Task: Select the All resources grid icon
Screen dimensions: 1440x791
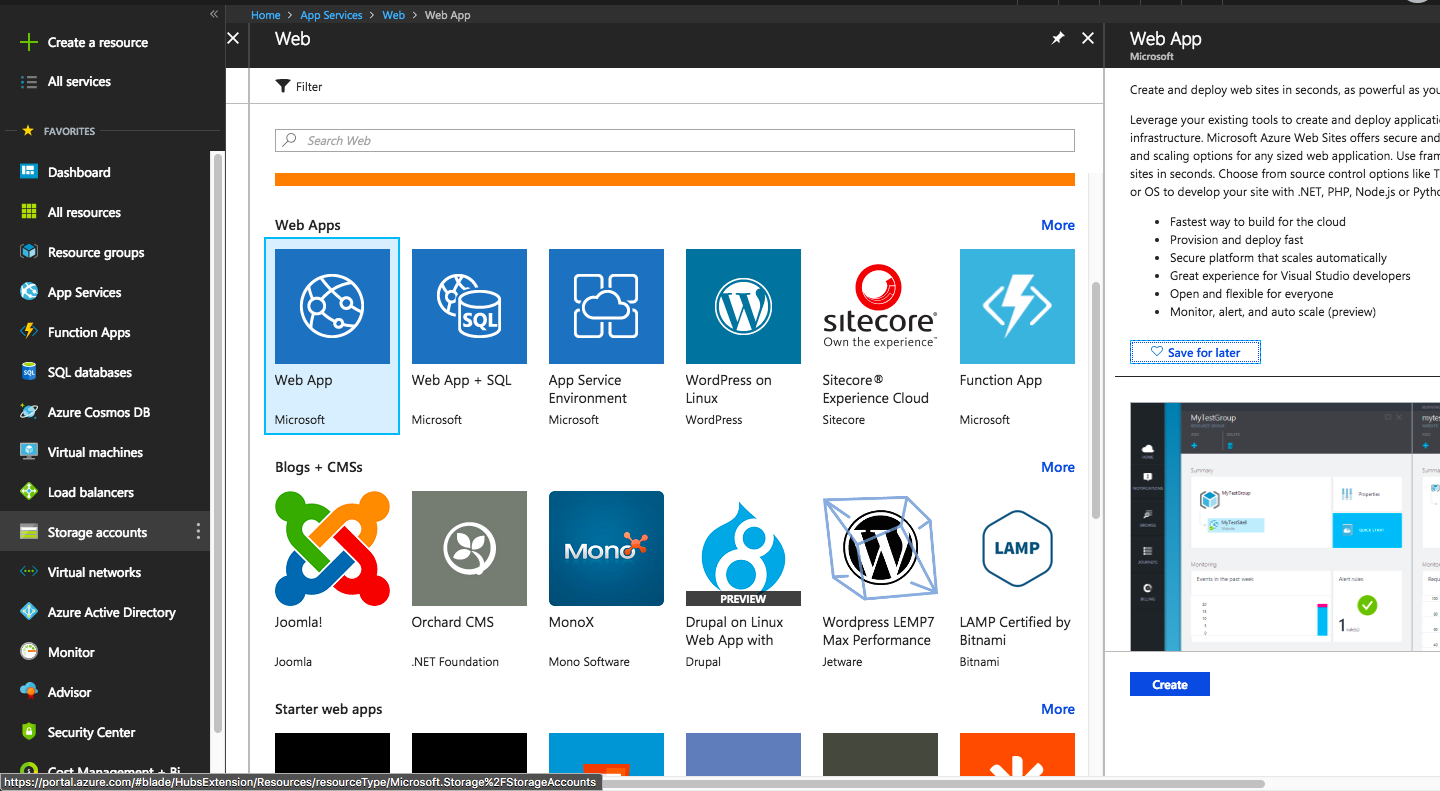Action: pos(29,212)
